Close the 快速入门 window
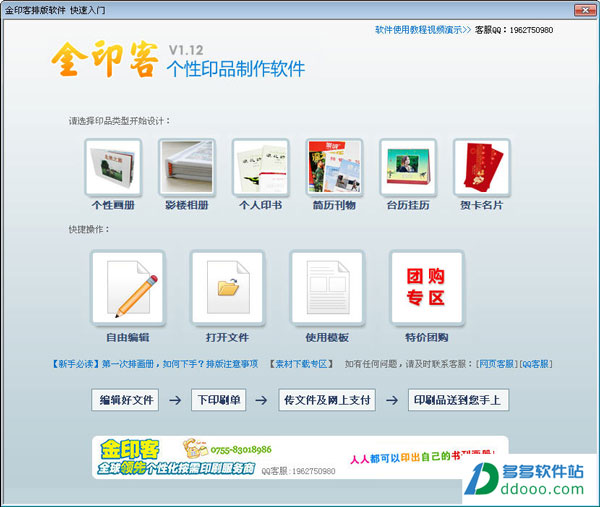 coord(585,10)
